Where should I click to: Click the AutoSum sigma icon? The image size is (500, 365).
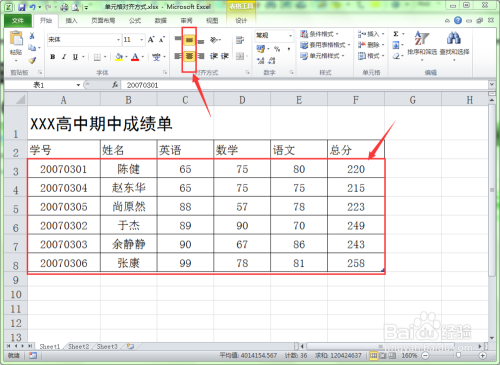(x=396, y=34)
